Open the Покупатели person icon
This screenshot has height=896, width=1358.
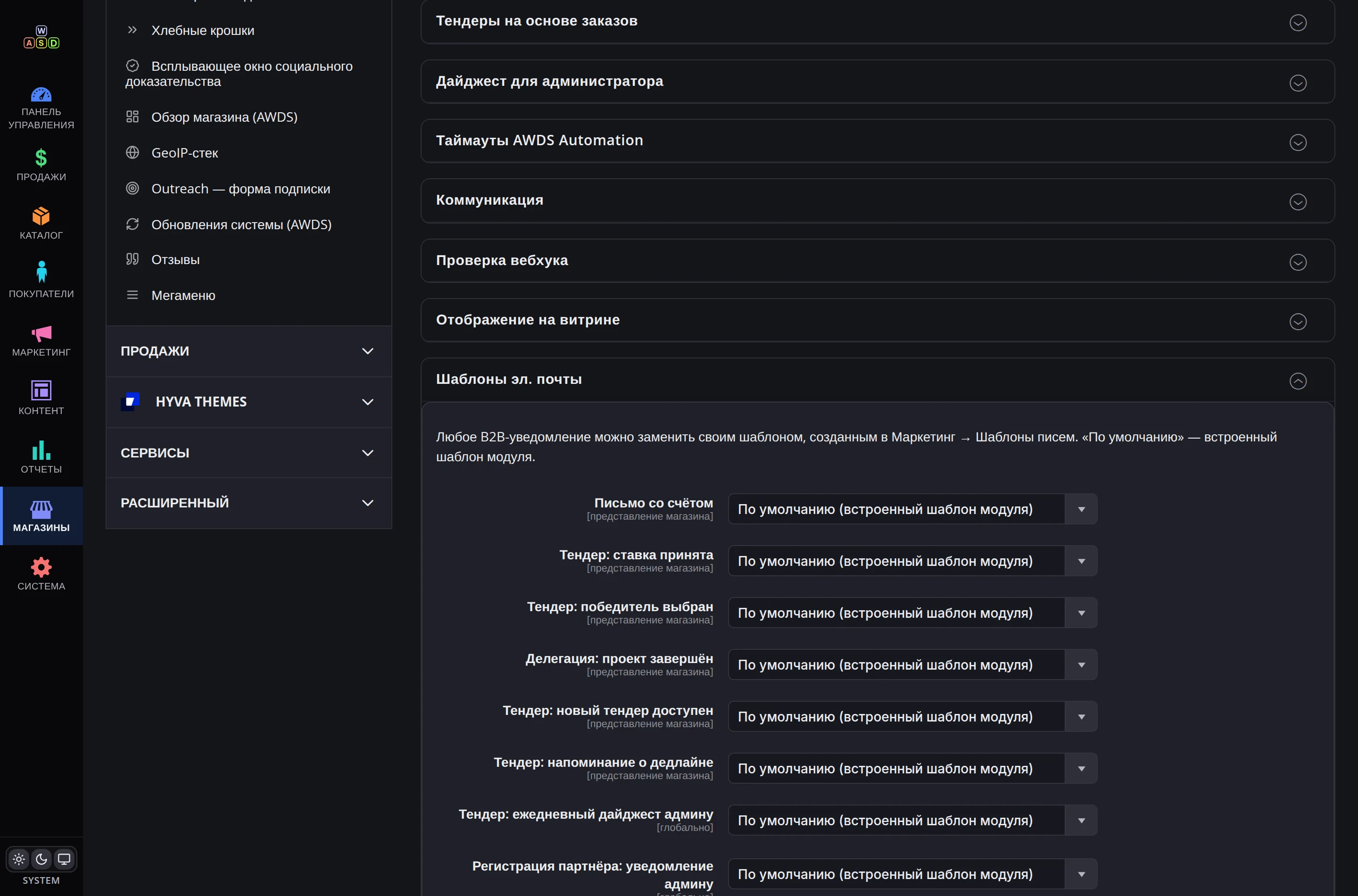pos(41,272)
